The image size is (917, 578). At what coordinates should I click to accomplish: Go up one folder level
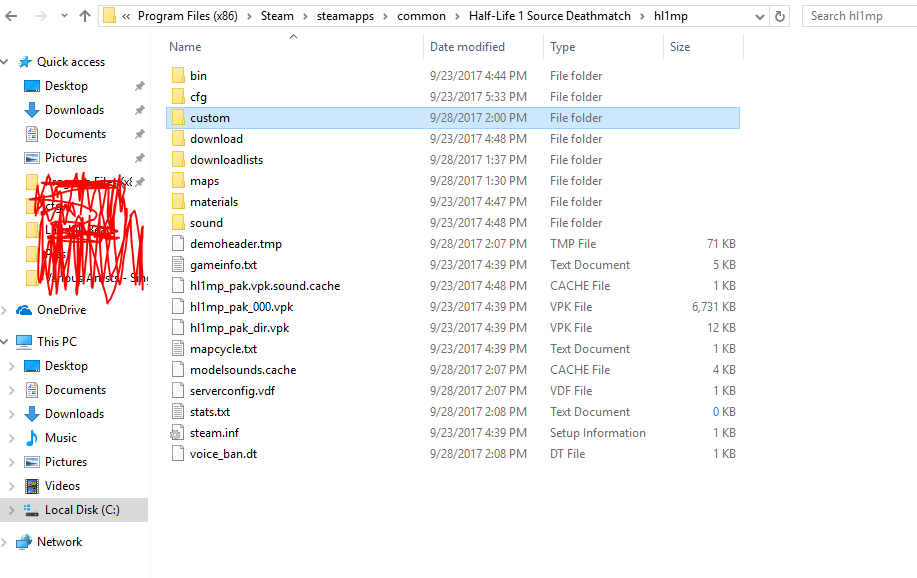pos(85,16)
